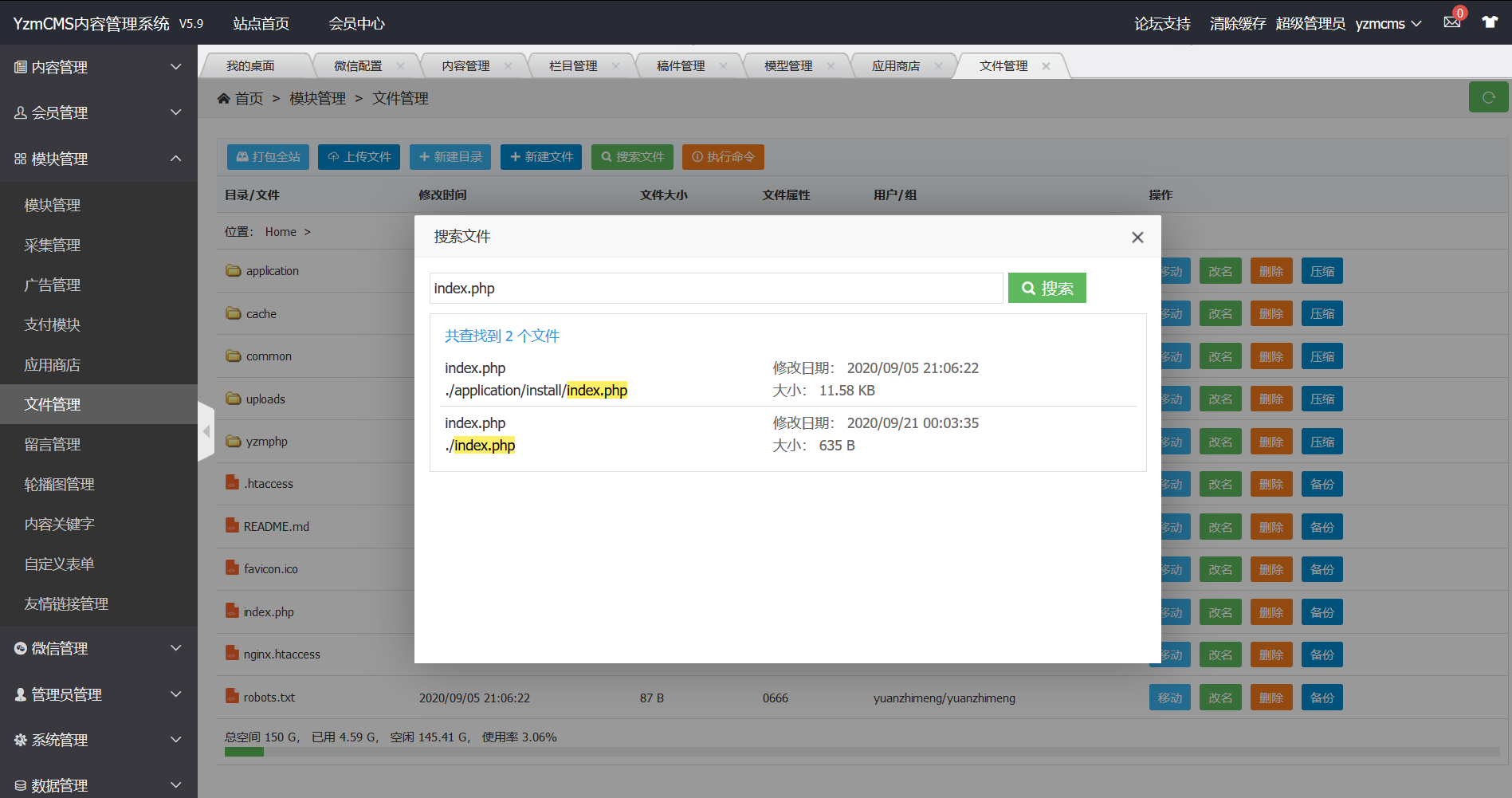
Task: Select 采集管理 in the sidebar menu
Action: tap(53, 246)
